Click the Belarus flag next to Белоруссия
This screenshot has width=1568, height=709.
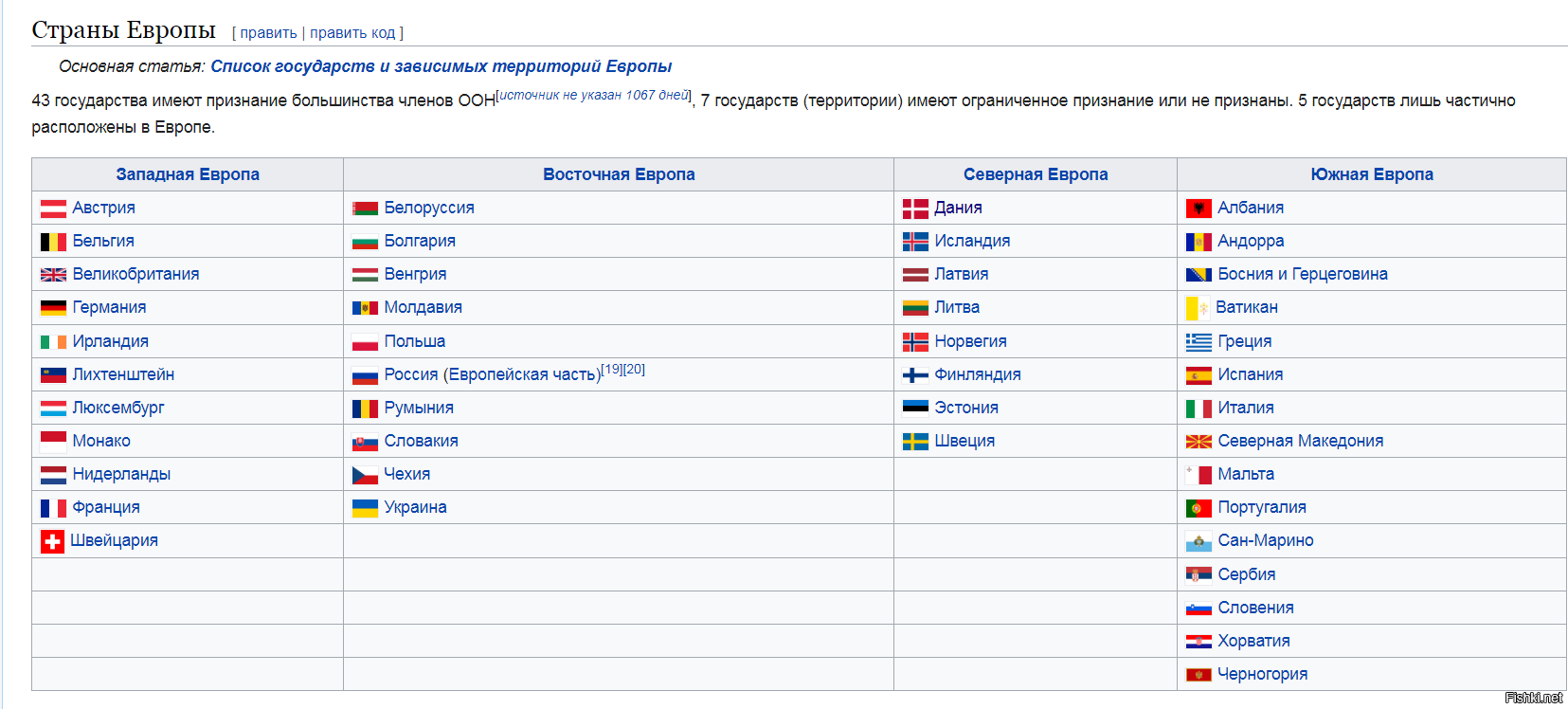(x=365, y=209)
